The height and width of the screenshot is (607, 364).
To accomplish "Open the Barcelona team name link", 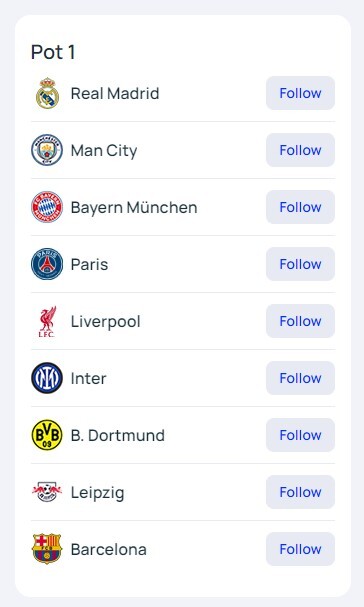I will click(109, 549).
